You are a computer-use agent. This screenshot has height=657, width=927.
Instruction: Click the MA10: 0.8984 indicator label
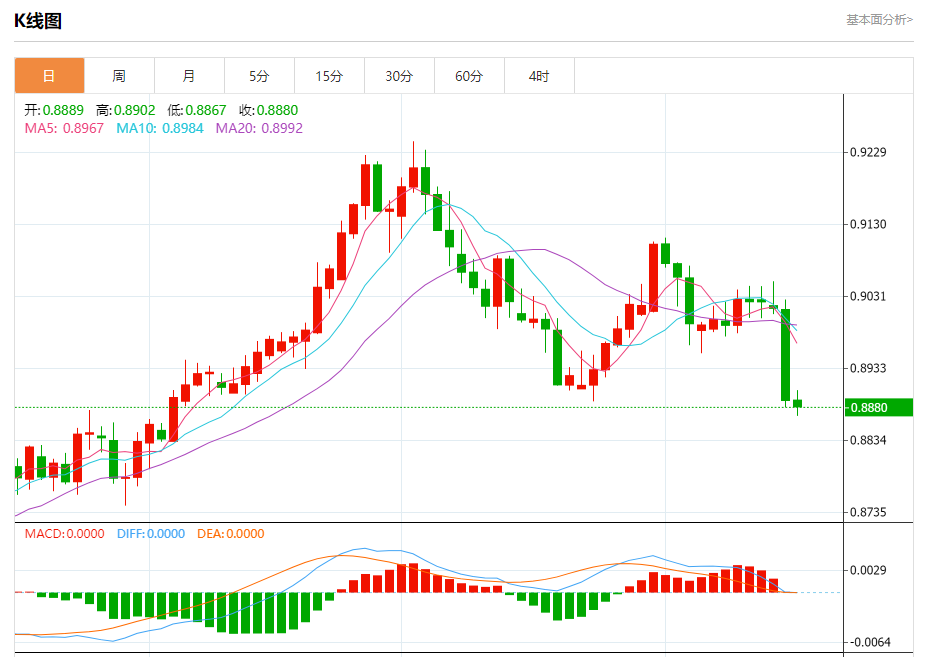coord(160,128)
